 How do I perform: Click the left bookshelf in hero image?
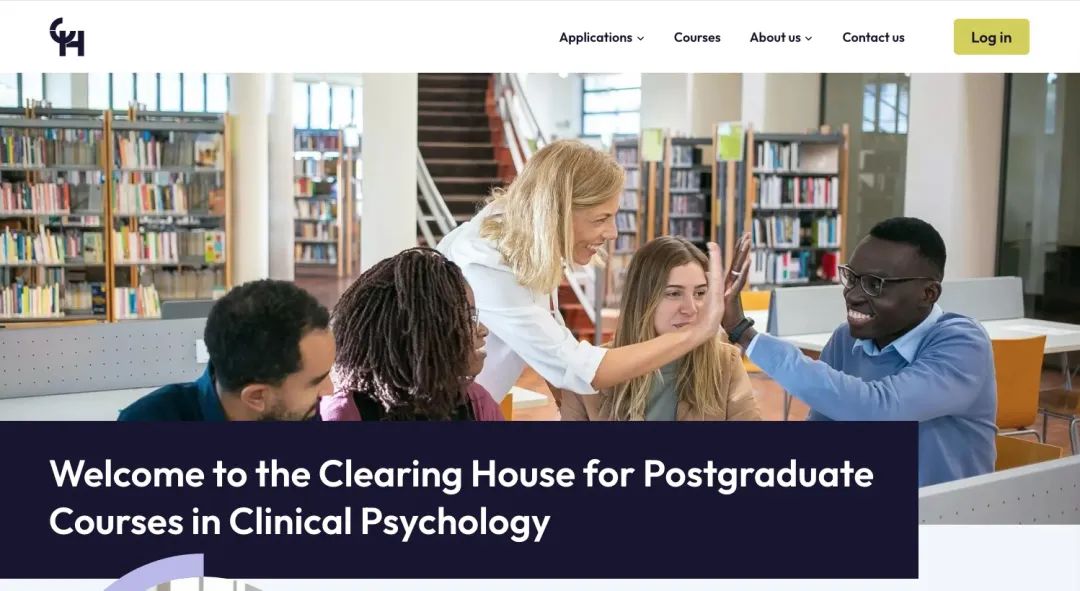pyautogui.click(x=114, y=214)
